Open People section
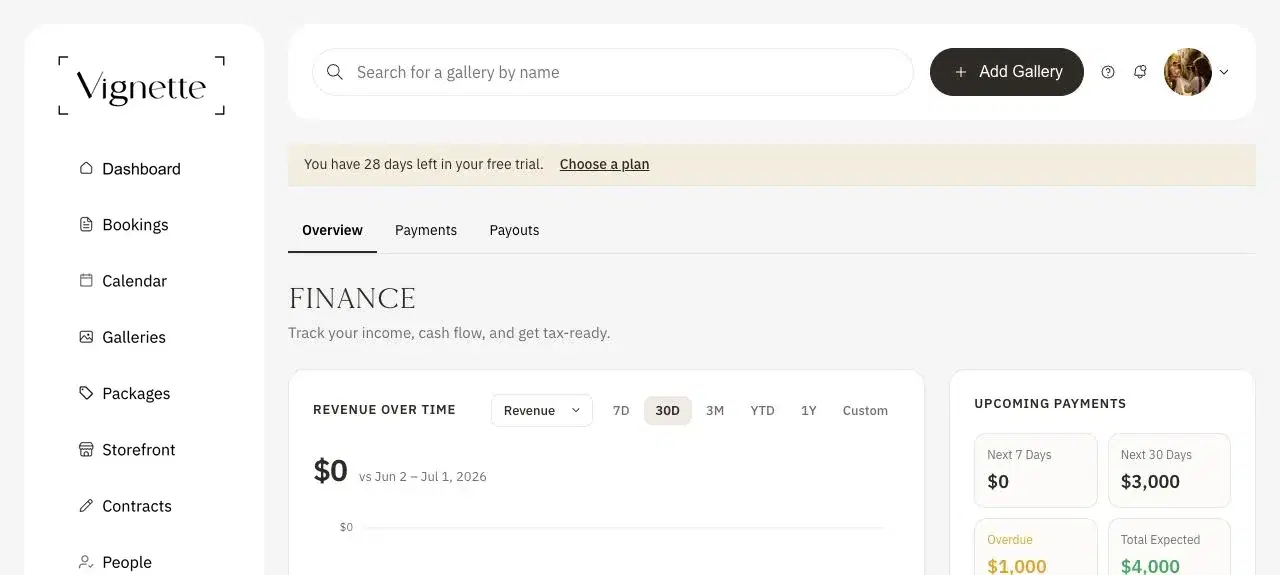Viewport: 1280px width, 575px height. pyautogui.click(x=127, y=562)
